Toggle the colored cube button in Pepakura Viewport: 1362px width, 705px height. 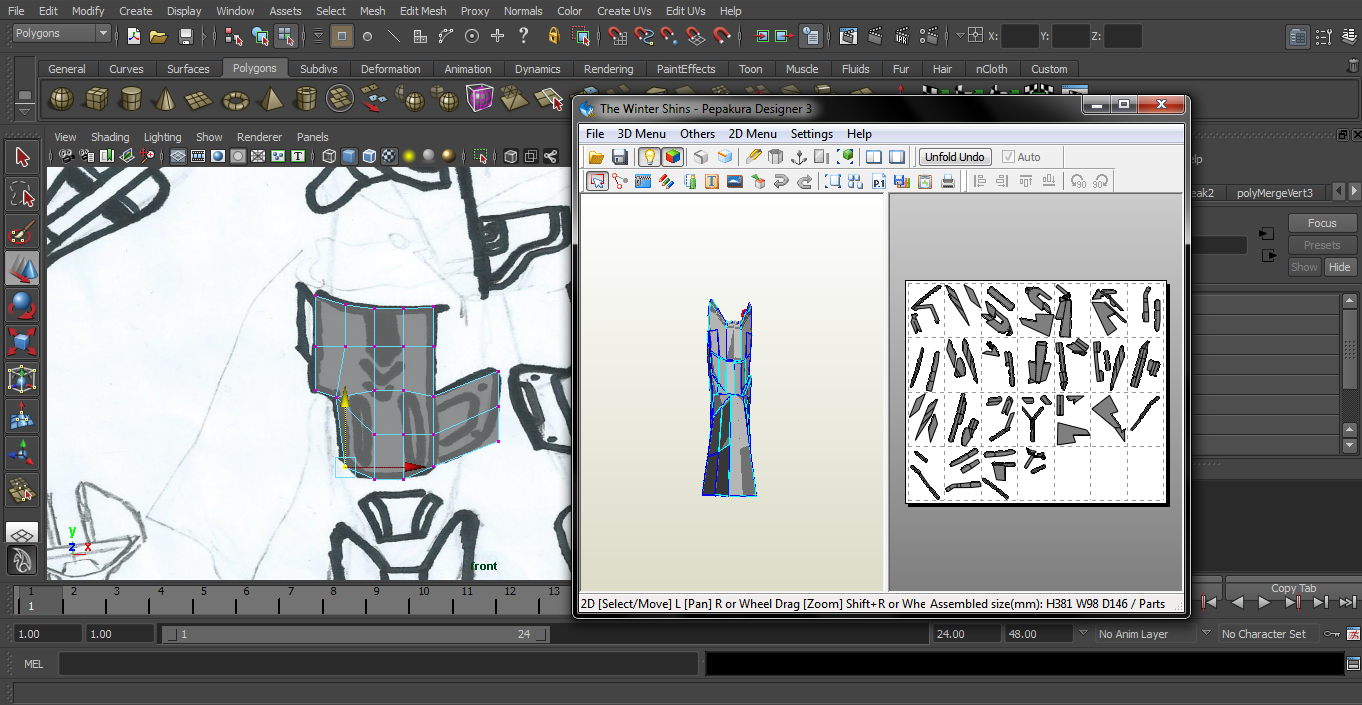[x=673, y=157]
